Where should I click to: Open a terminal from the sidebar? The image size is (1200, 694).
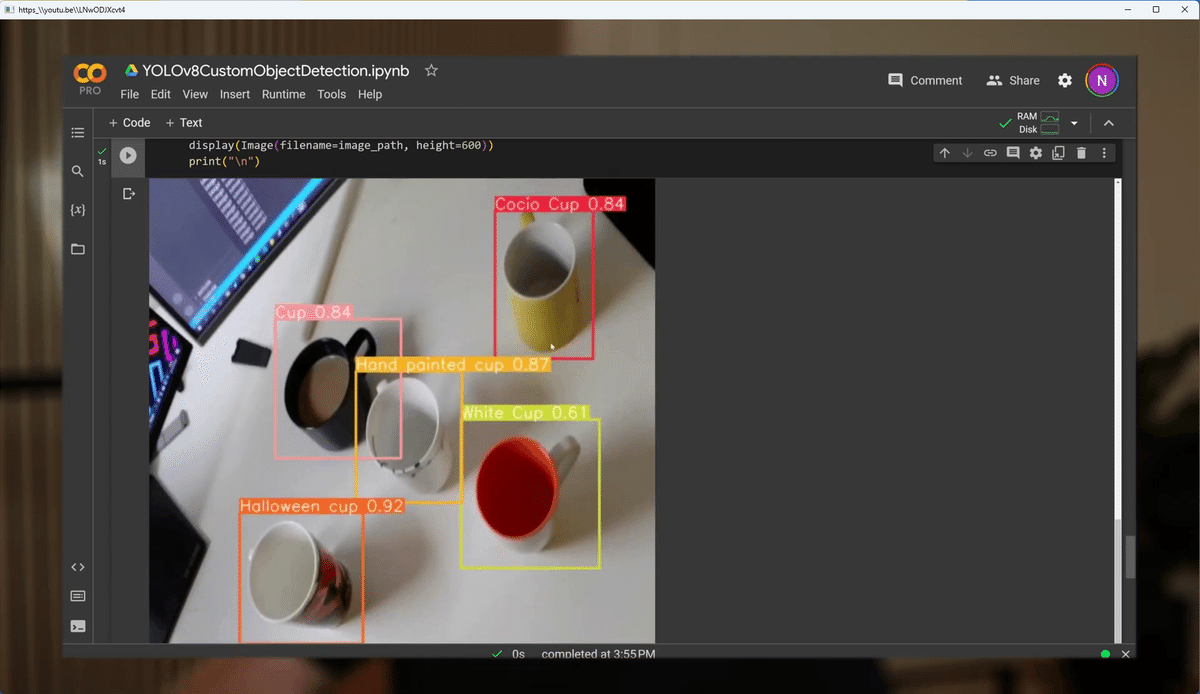tap(77, 625)
